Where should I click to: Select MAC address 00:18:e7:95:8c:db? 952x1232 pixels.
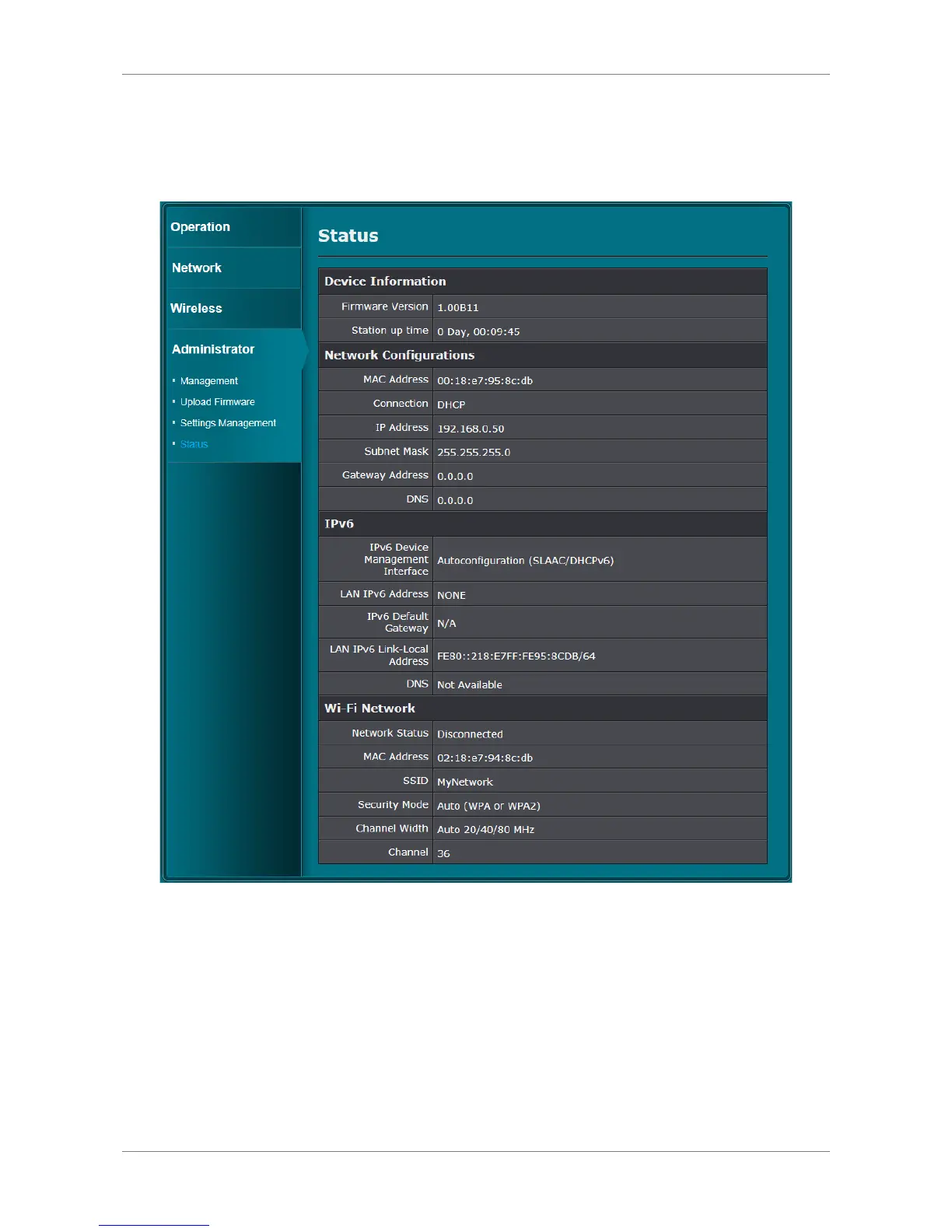pos(485,381)
